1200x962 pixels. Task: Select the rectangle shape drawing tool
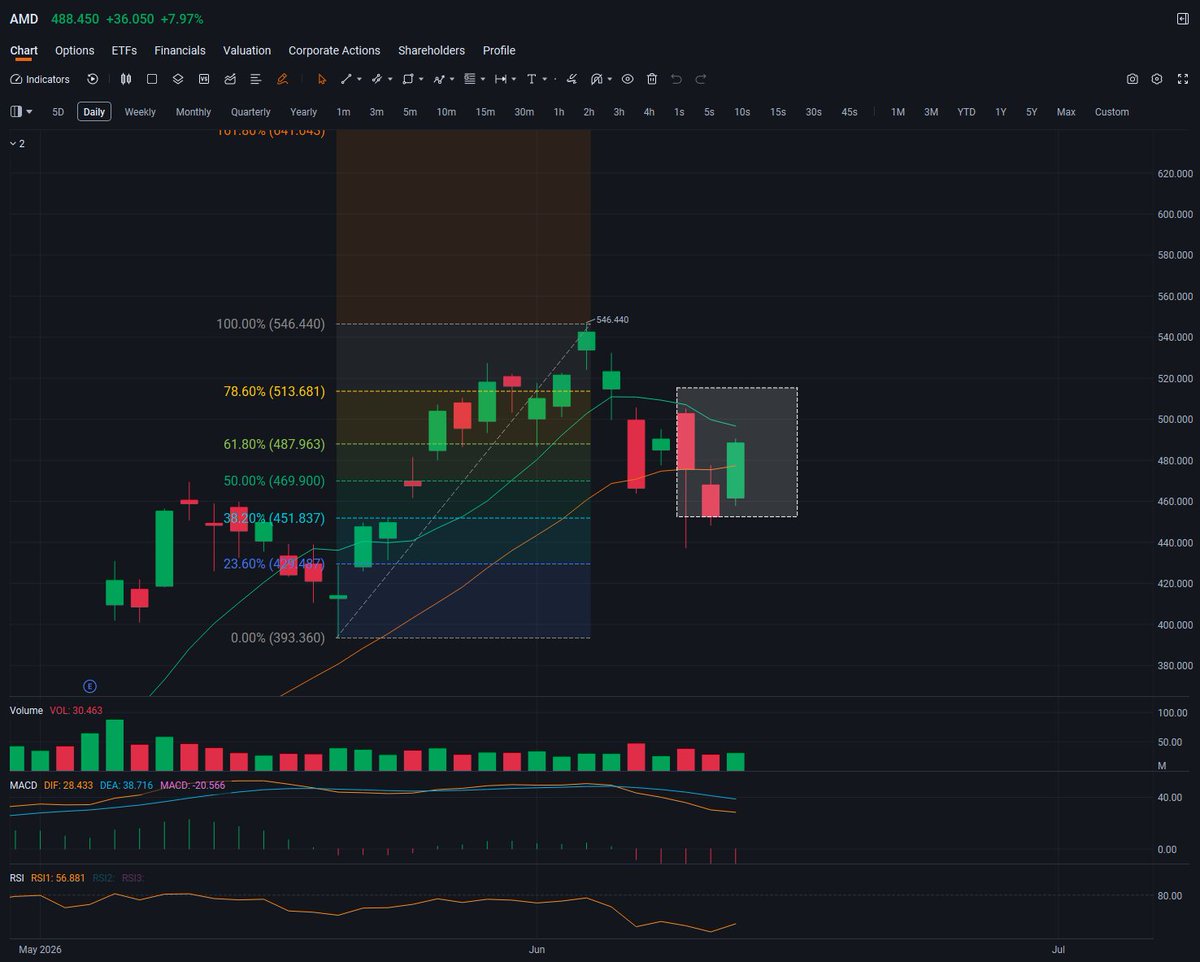pyautogui.click(x=408, y=79)
